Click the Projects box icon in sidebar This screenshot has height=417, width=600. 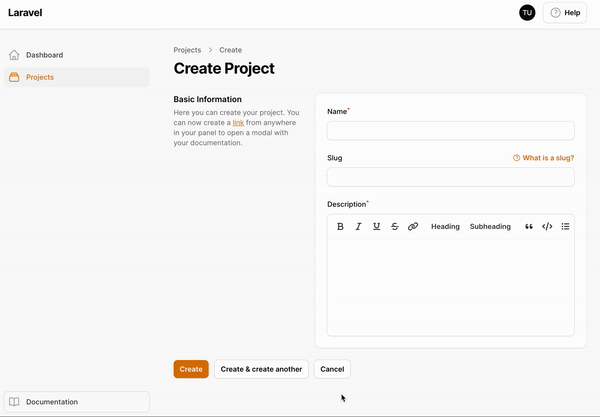14,77
